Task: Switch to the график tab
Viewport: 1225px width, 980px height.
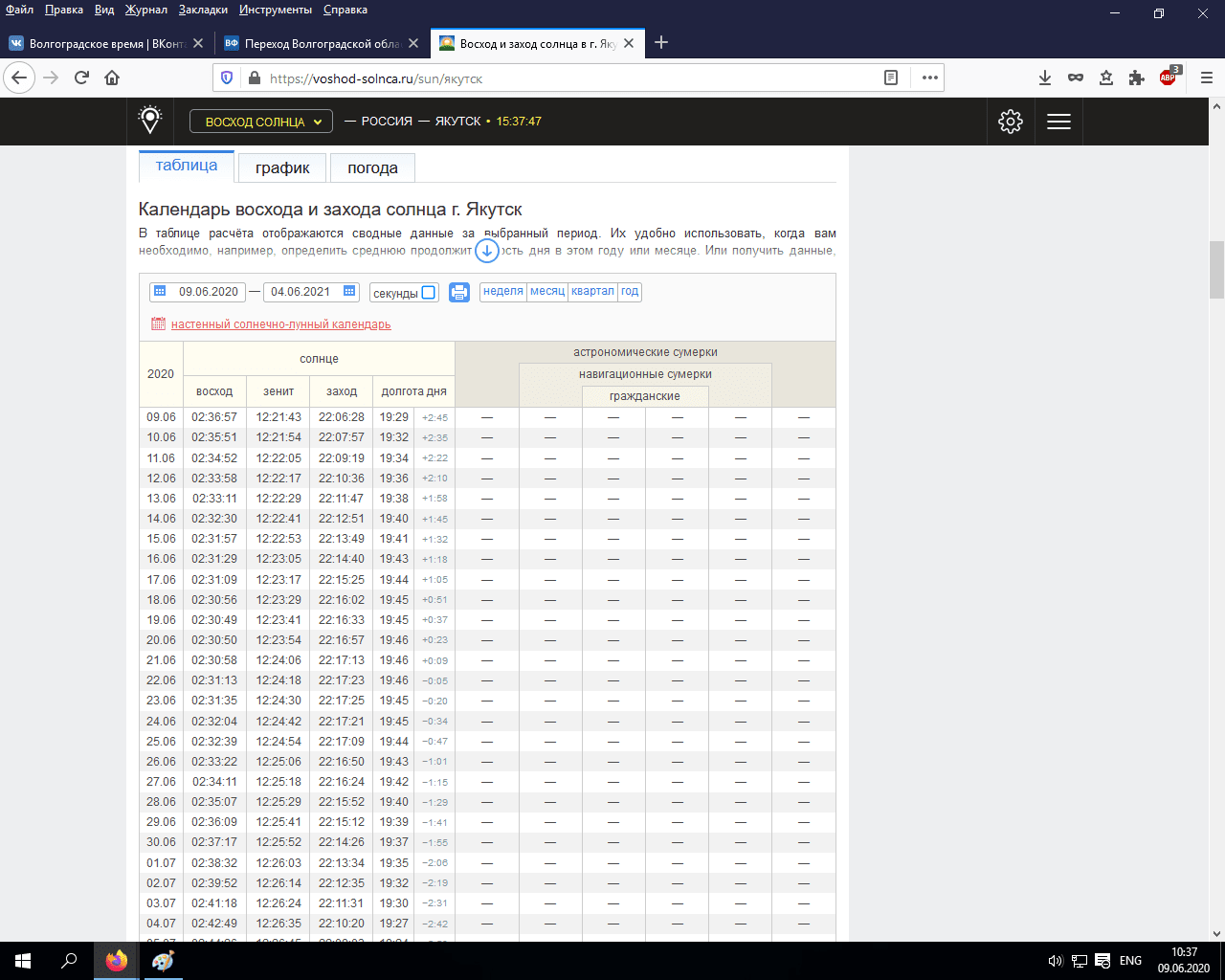Action: (282, 167)
